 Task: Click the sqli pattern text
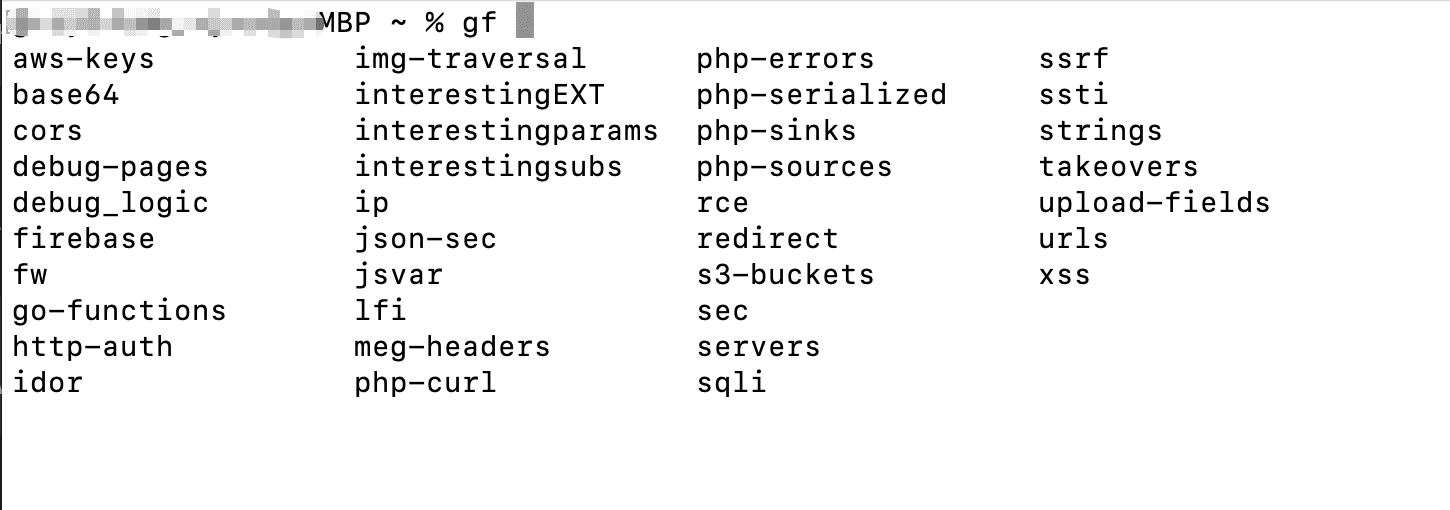[731, 383]
